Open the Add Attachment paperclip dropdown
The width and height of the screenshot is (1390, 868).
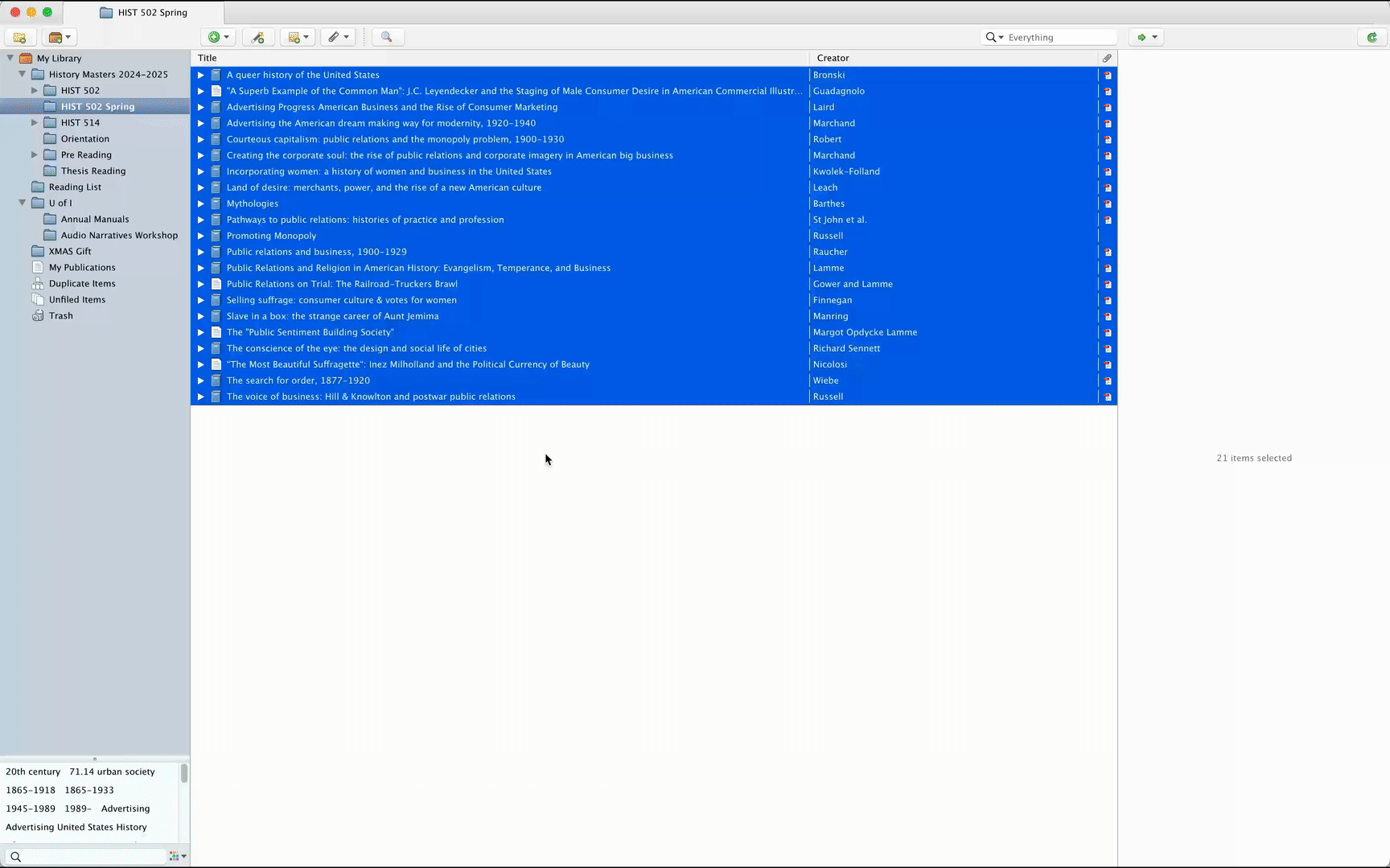click(338, 37)
